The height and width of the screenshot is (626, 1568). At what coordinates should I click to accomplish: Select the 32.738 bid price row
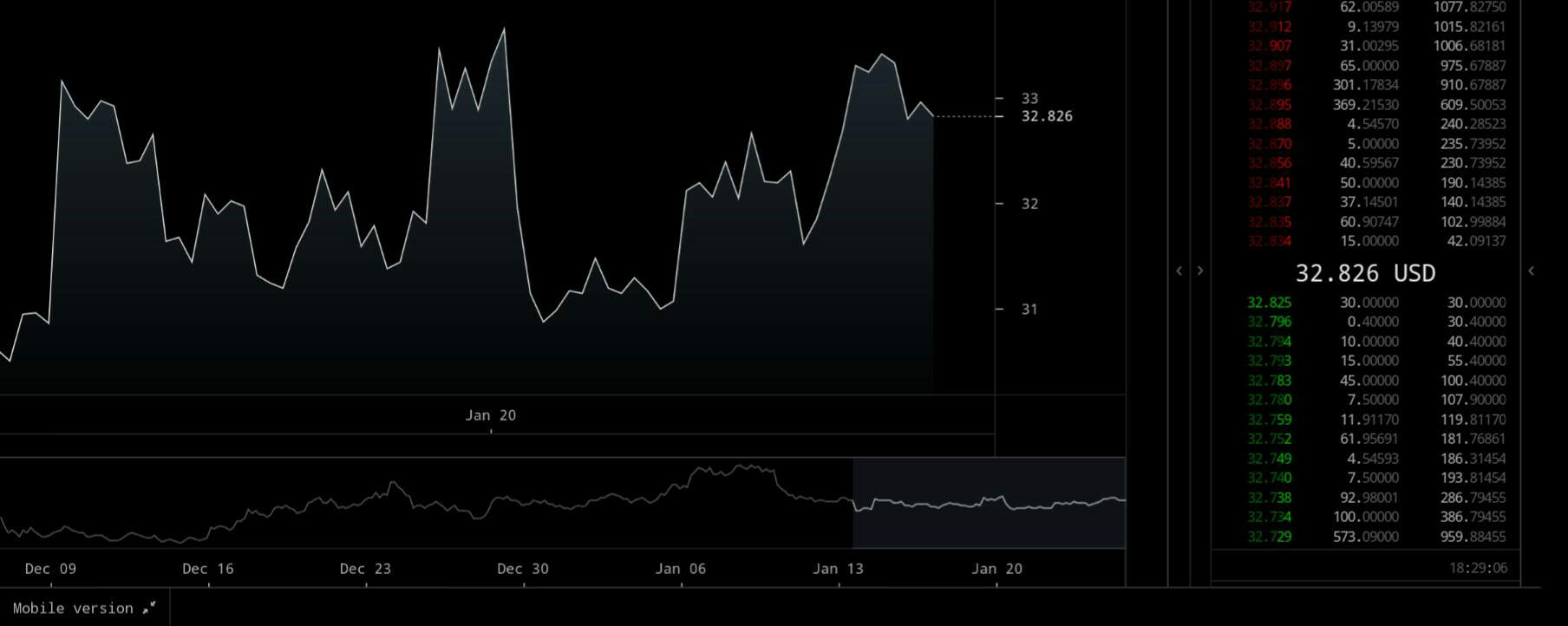point(1269,498)
